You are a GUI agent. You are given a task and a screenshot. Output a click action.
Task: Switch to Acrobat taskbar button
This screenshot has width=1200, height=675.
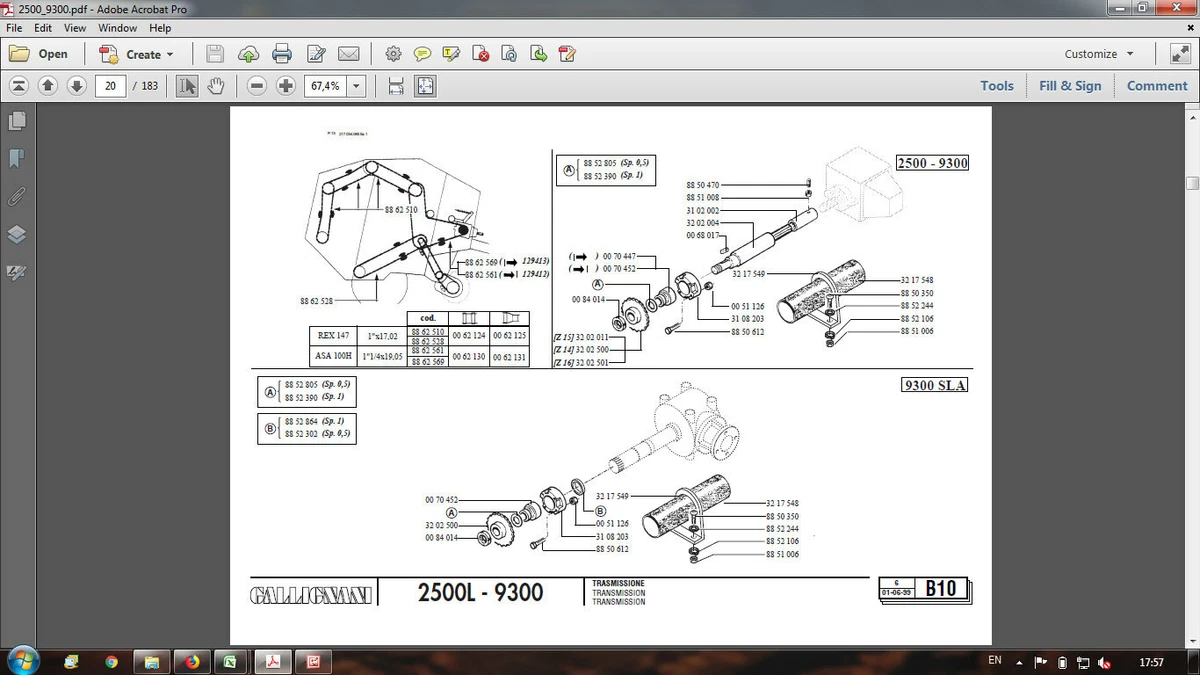[271, 661]
